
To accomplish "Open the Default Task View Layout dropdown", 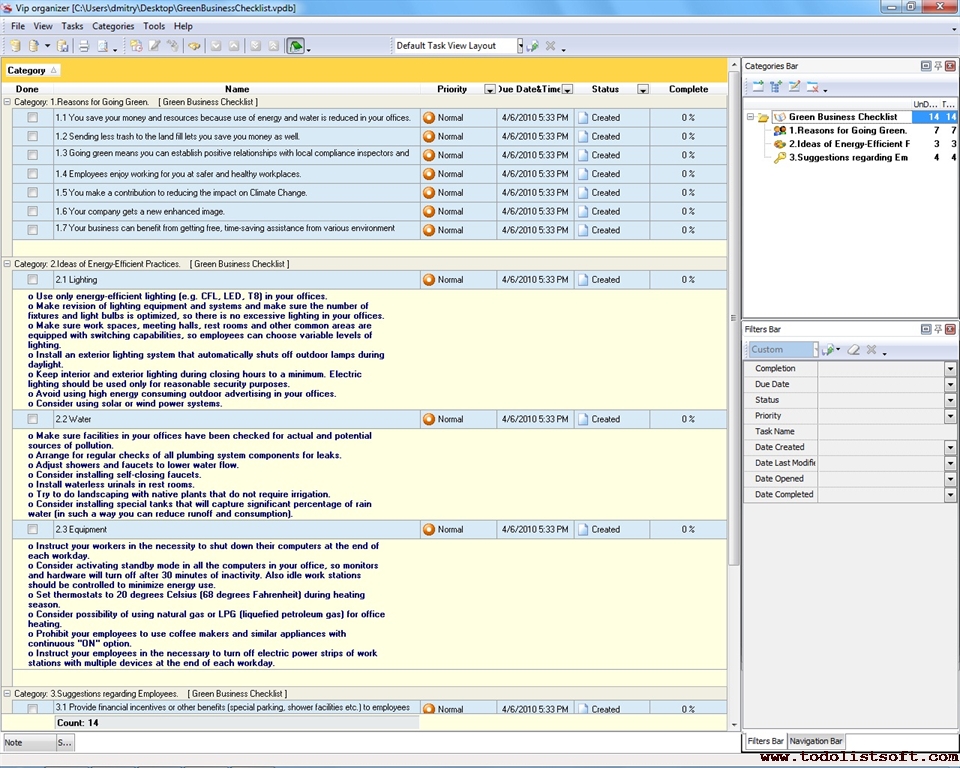I will pos(520,46).
